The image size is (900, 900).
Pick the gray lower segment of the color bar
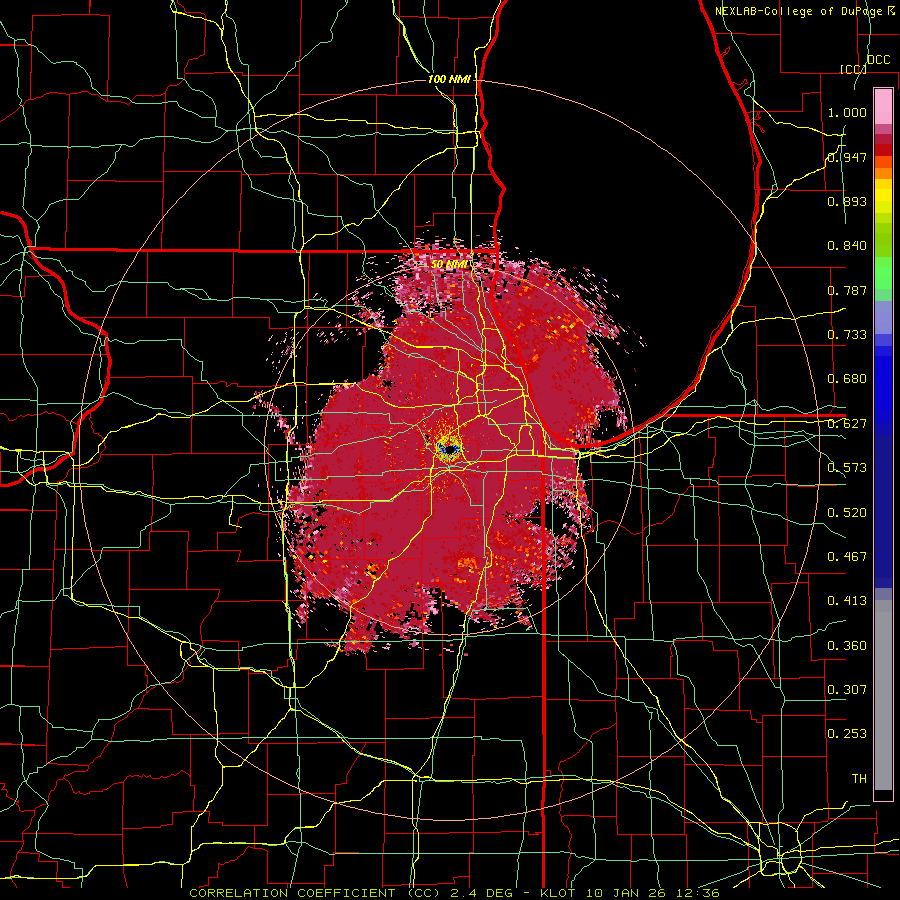click(x=883, y=695)
